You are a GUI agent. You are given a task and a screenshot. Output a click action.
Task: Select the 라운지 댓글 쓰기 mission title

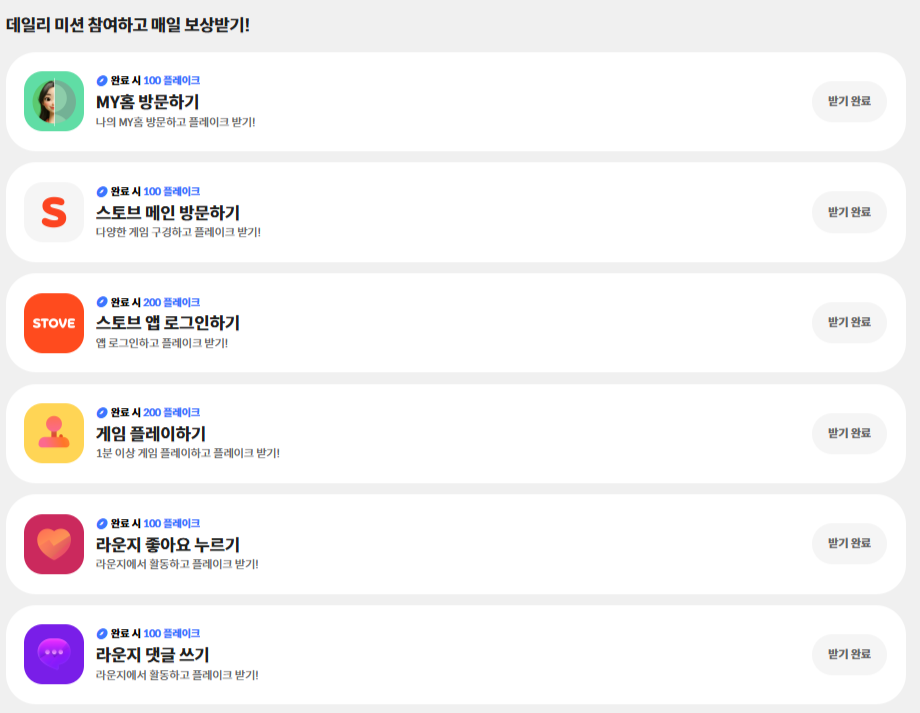[152, 654]
